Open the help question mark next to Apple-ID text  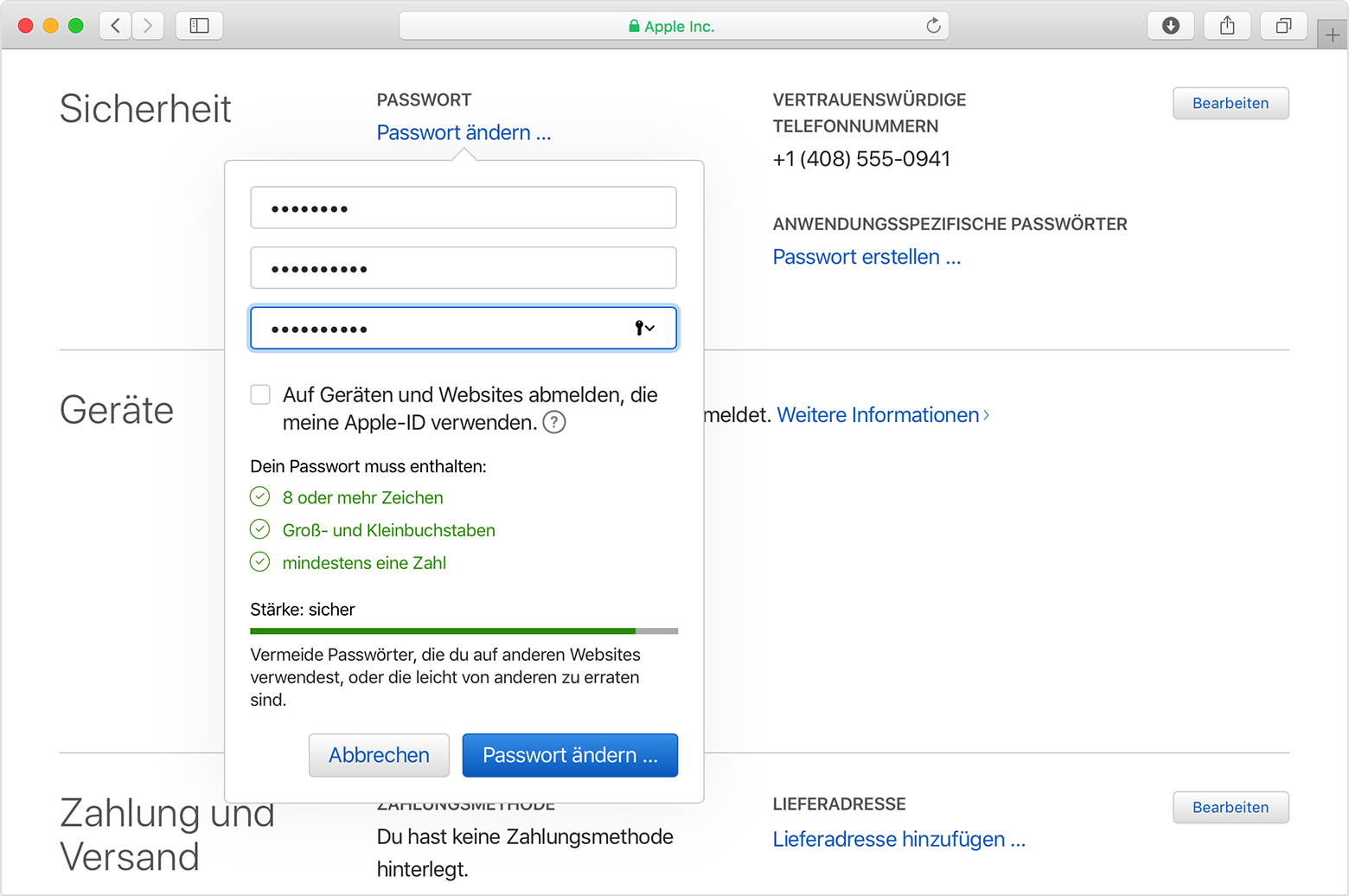tap(553, 423)
